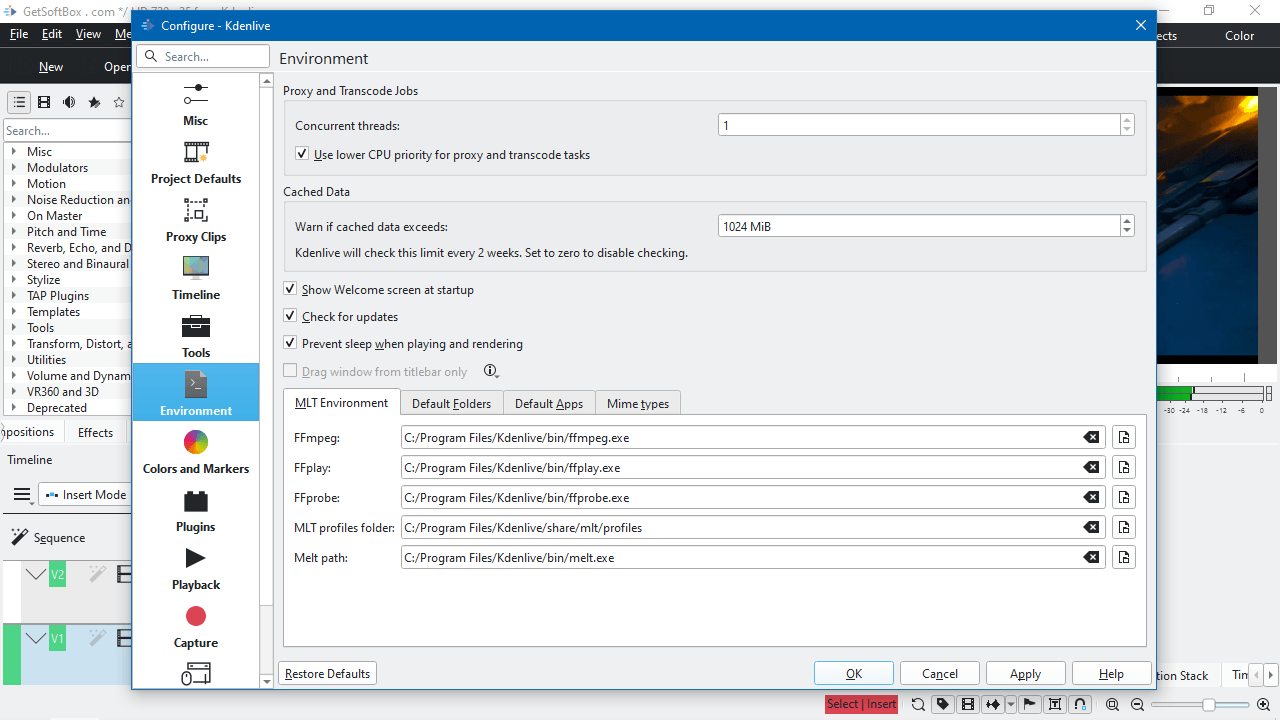This screenshot has height=720, width=1280.
Task: Open the Capture settings page
Action: coord(196,626)
